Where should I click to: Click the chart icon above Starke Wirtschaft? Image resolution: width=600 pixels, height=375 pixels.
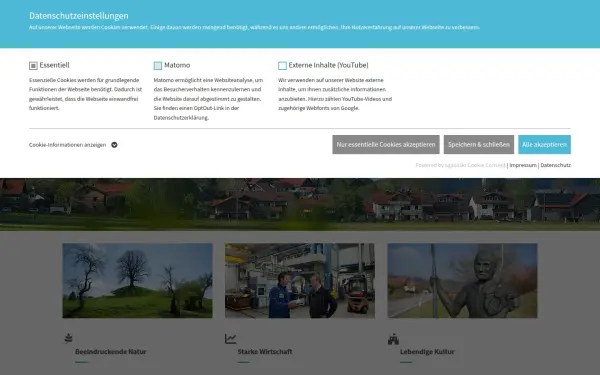coord(231,339)
